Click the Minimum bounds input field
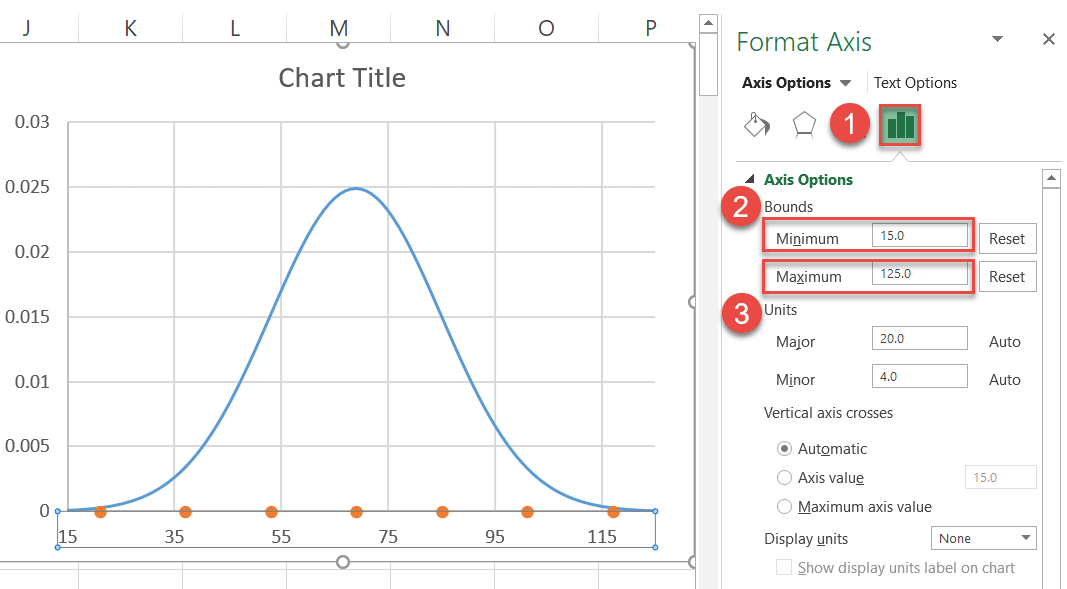This screenshot has height=589, width=1067. (920, 233)
